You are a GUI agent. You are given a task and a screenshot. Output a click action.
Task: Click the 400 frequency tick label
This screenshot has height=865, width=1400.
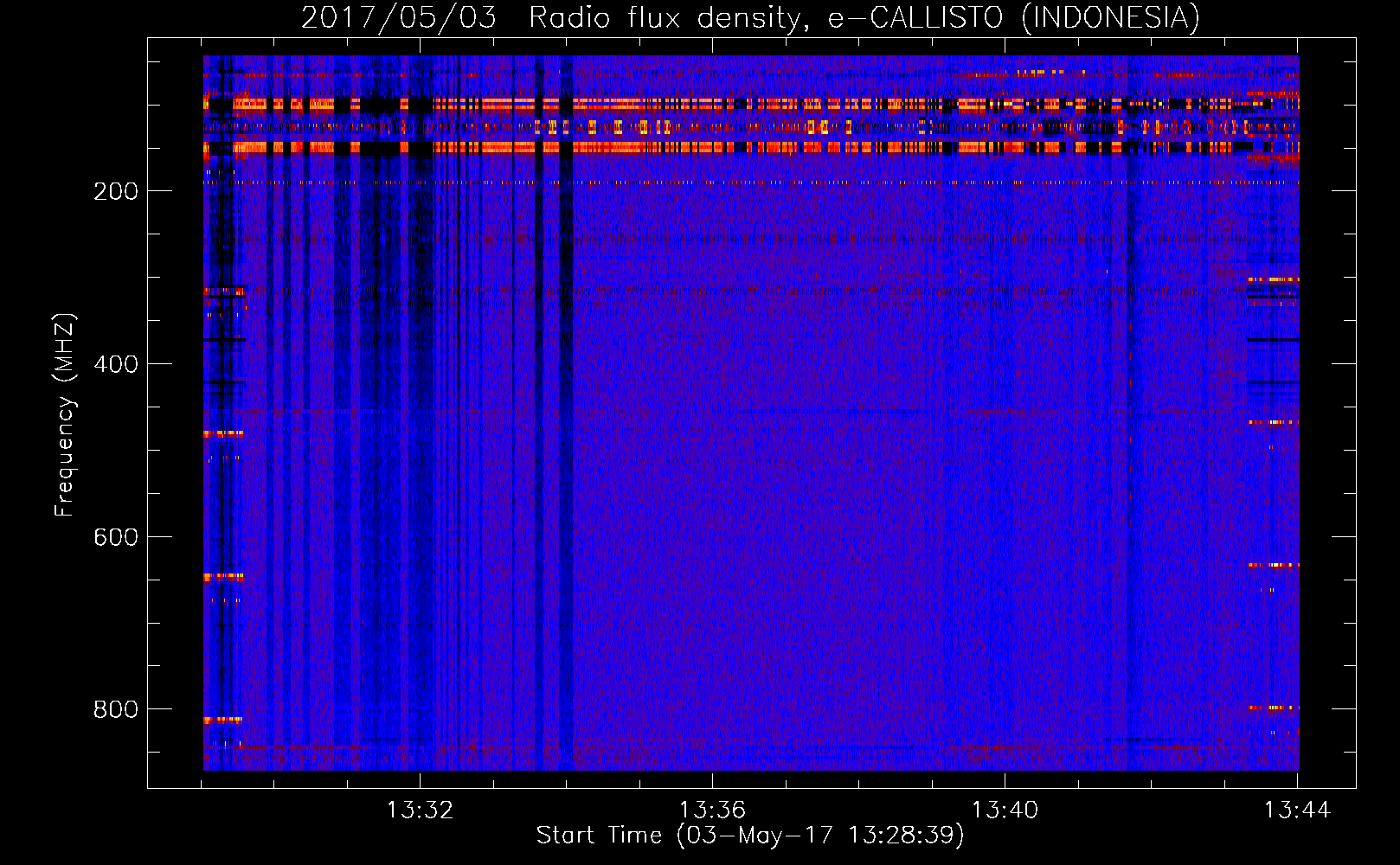116,364
